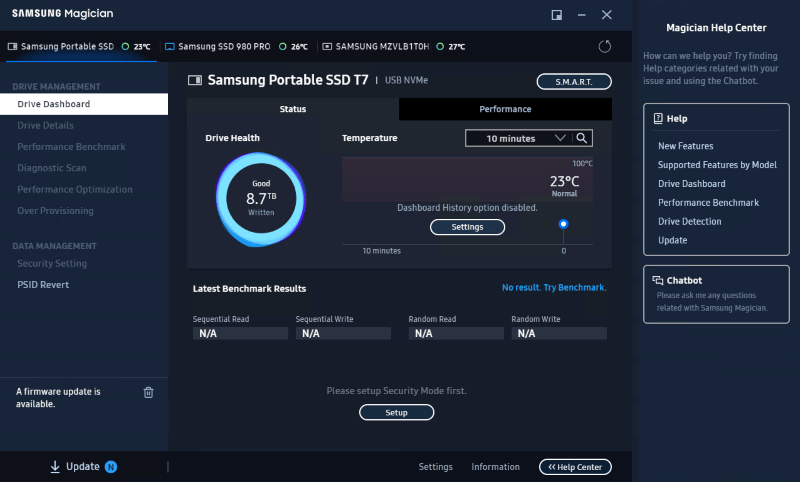Image resolution: width=800 pixels, height=482 pixels.
Task: Click the refresh drives icon
Action: 605,46
